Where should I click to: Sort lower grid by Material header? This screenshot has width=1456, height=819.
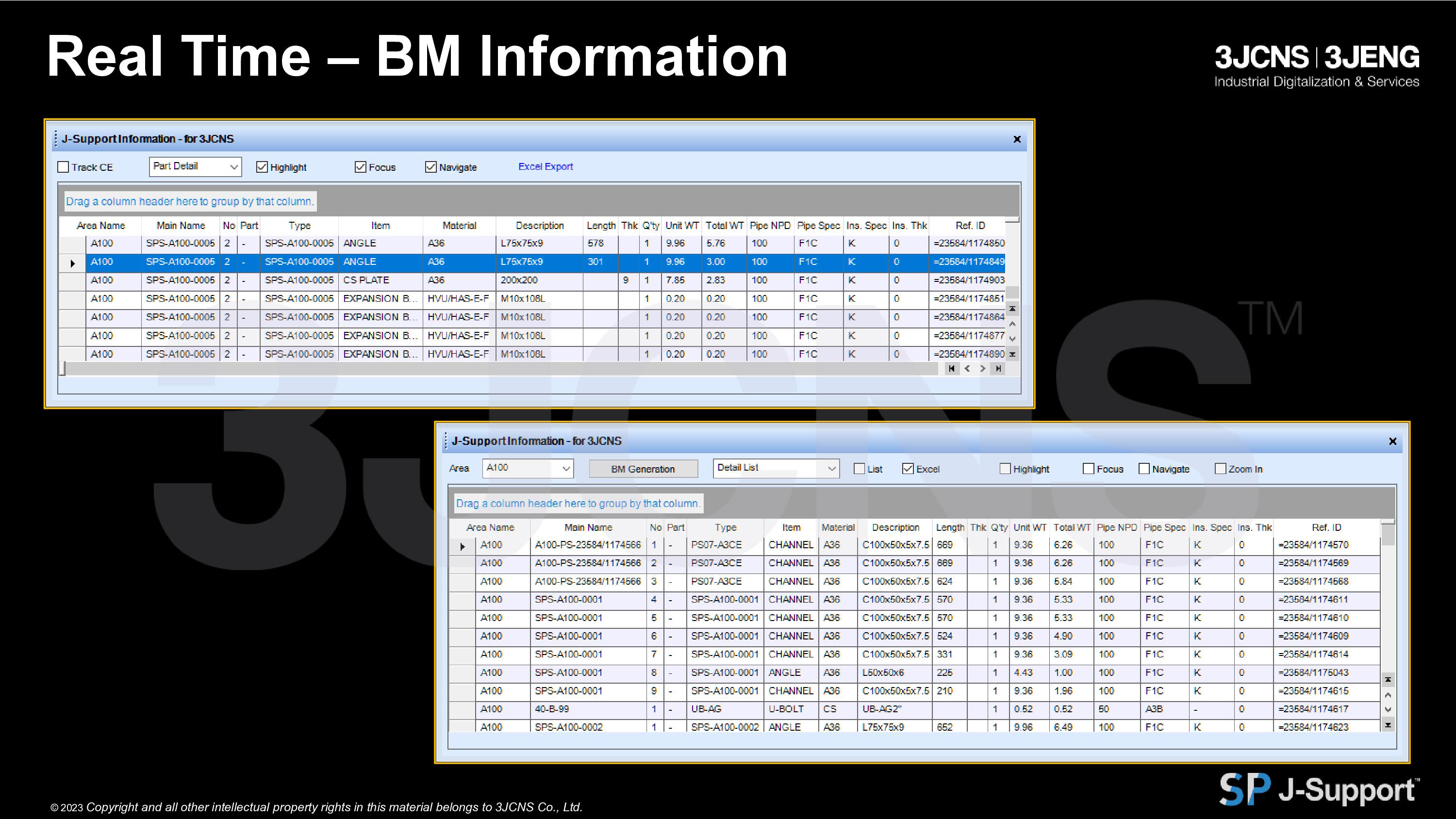[x=838, y=527]
